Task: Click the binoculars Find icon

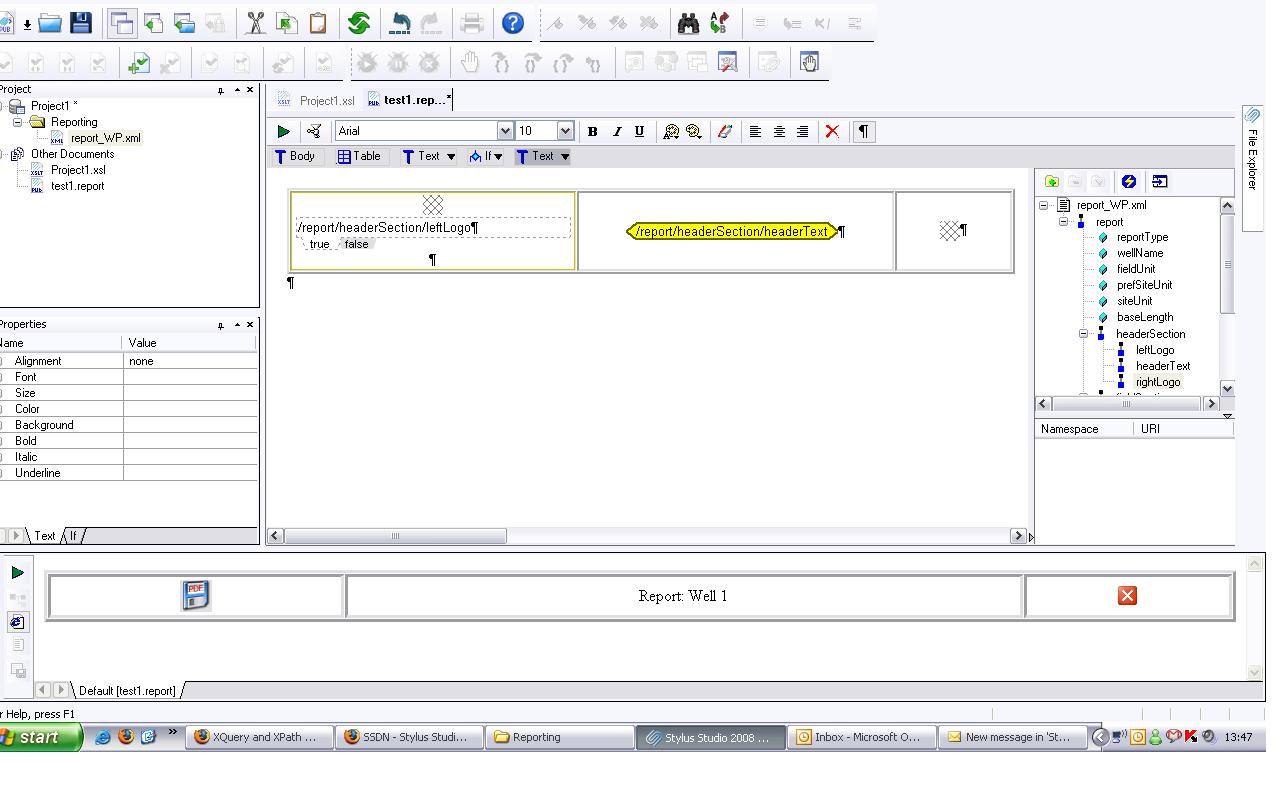Action: coord(688,23)
